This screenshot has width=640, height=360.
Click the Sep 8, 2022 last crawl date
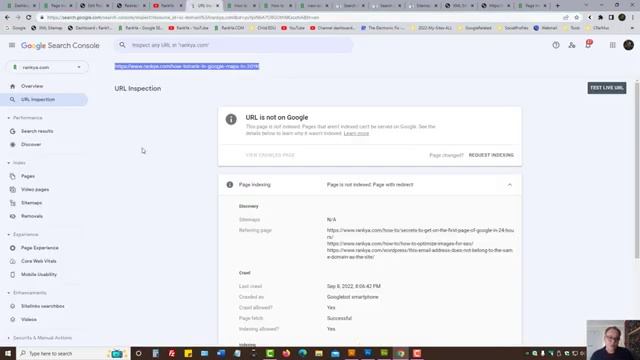point(353,287)
